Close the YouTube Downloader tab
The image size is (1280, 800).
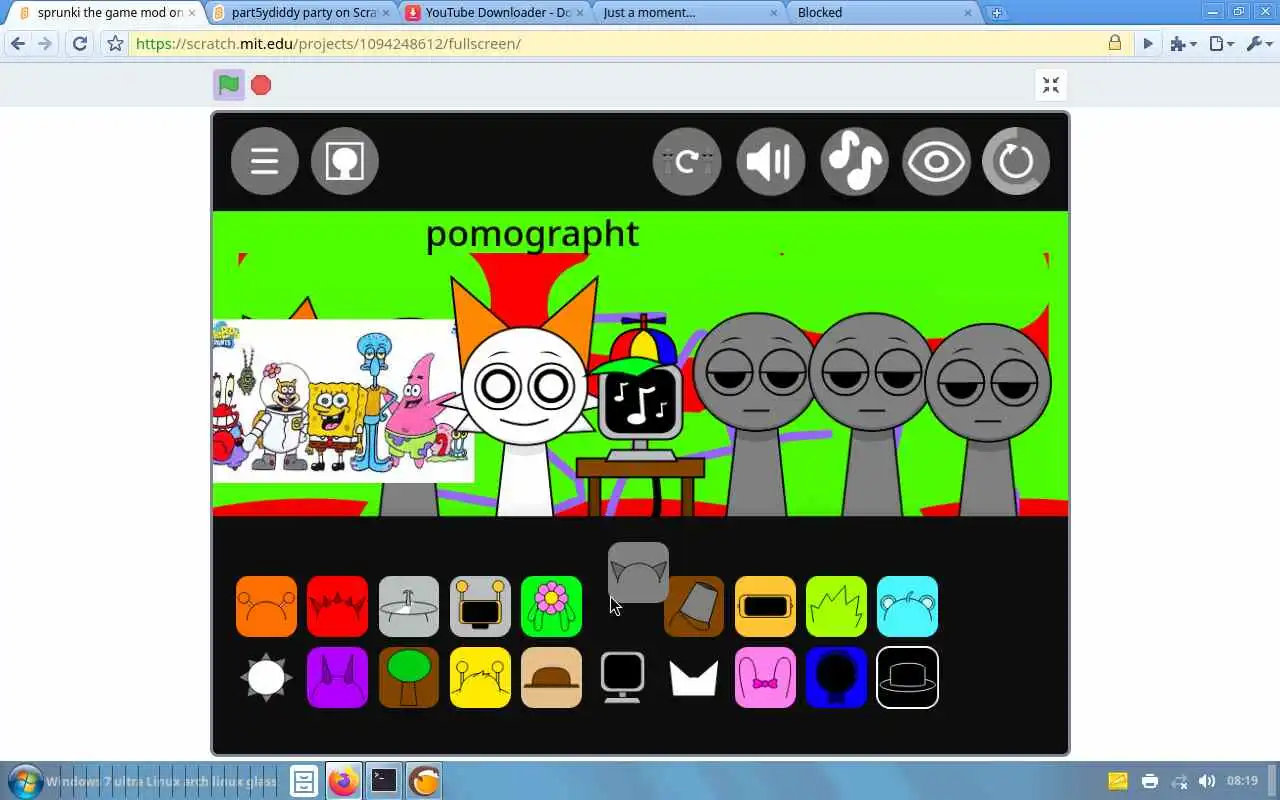(x=579, y=13)
